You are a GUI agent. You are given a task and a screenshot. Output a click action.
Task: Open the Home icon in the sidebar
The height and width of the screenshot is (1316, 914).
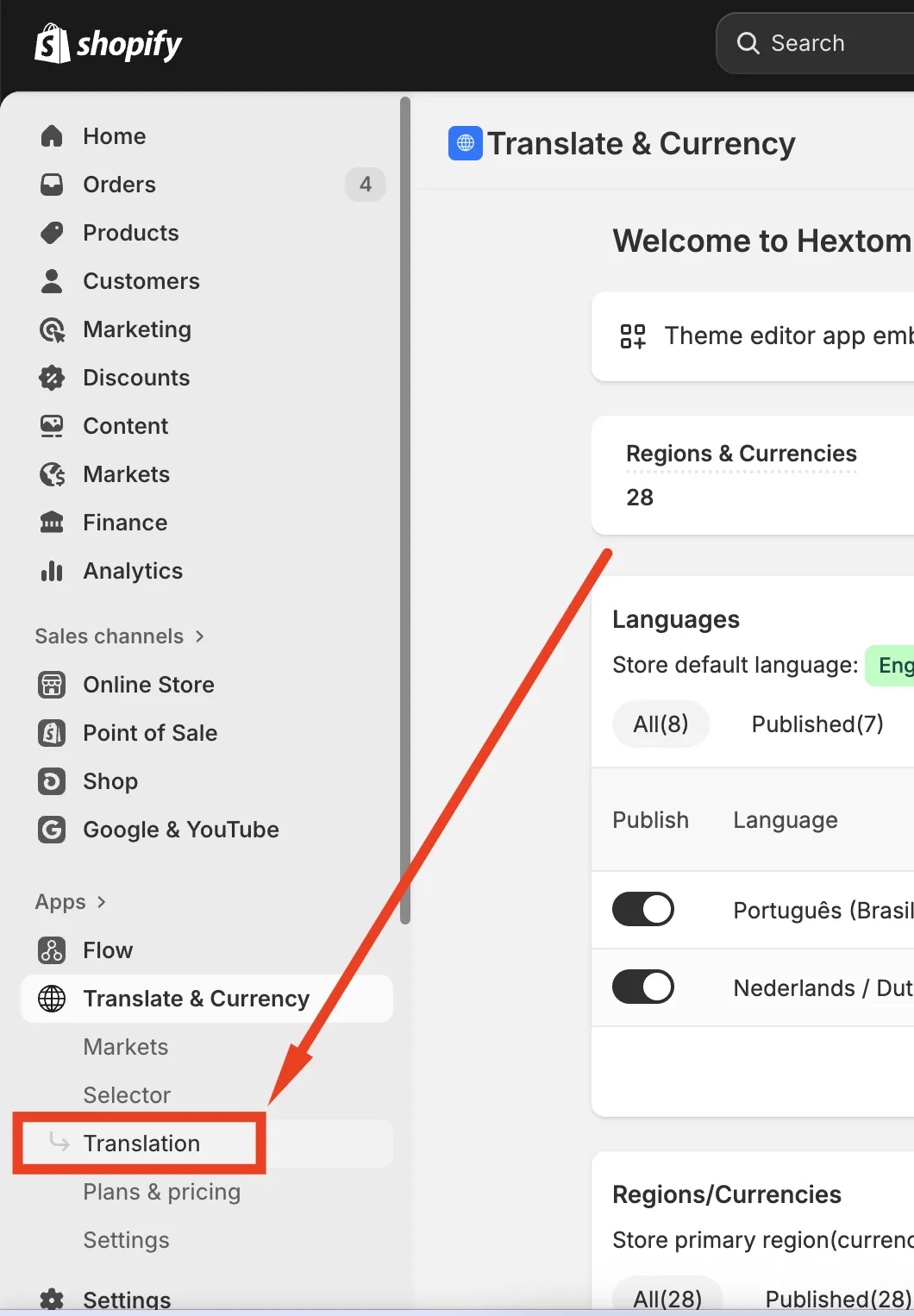point(52,136)
